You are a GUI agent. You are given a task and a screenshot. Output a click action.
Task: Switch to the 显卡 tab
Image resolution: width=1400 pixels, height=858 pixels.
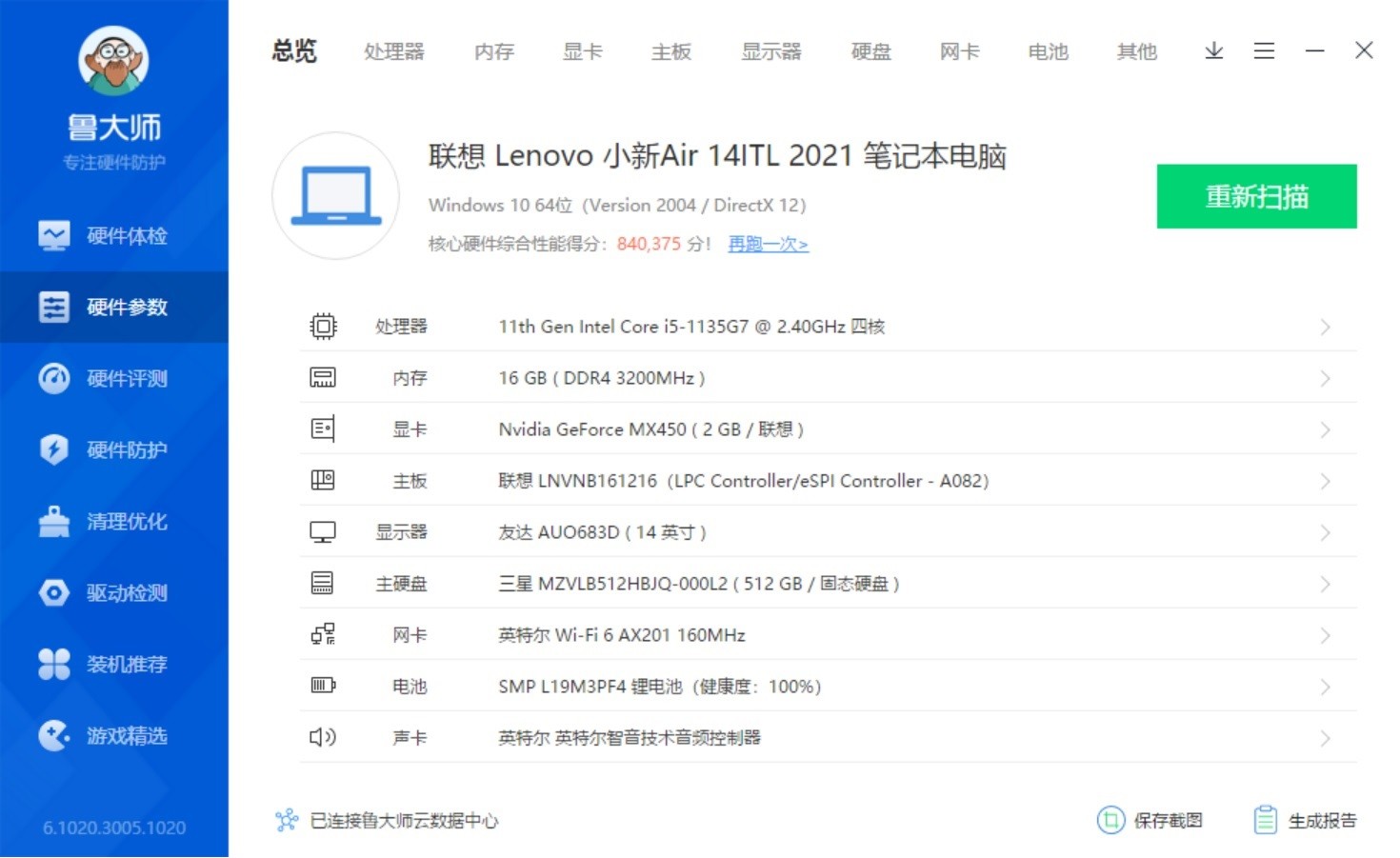[x=583, y=51]
